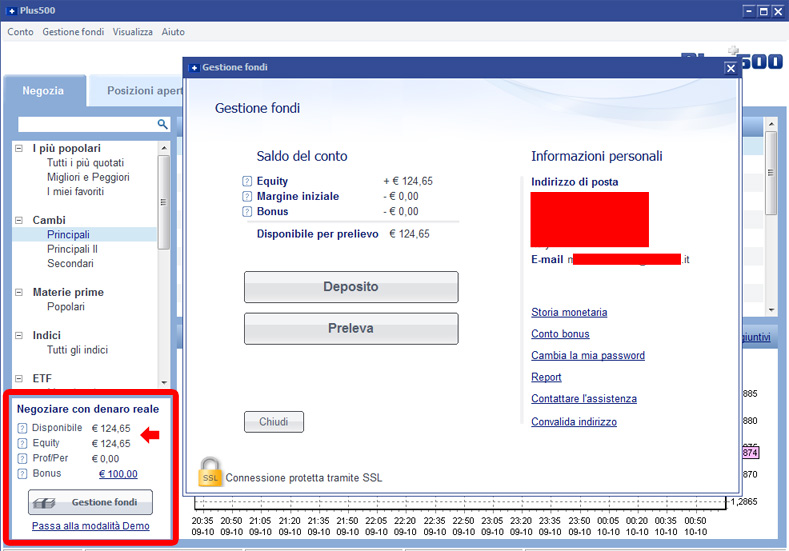Click the main list scrollbar down arrow
The width and height of the screenshot is (789, 551).
[x=771, y=310]
